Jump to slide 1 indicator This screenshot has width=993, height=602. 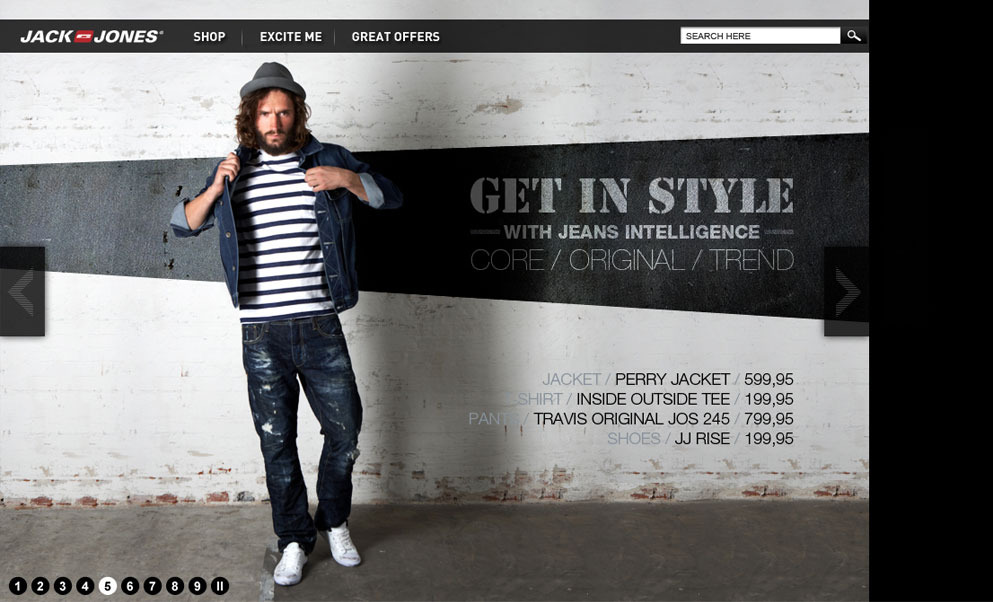click(x=18, y=586)
